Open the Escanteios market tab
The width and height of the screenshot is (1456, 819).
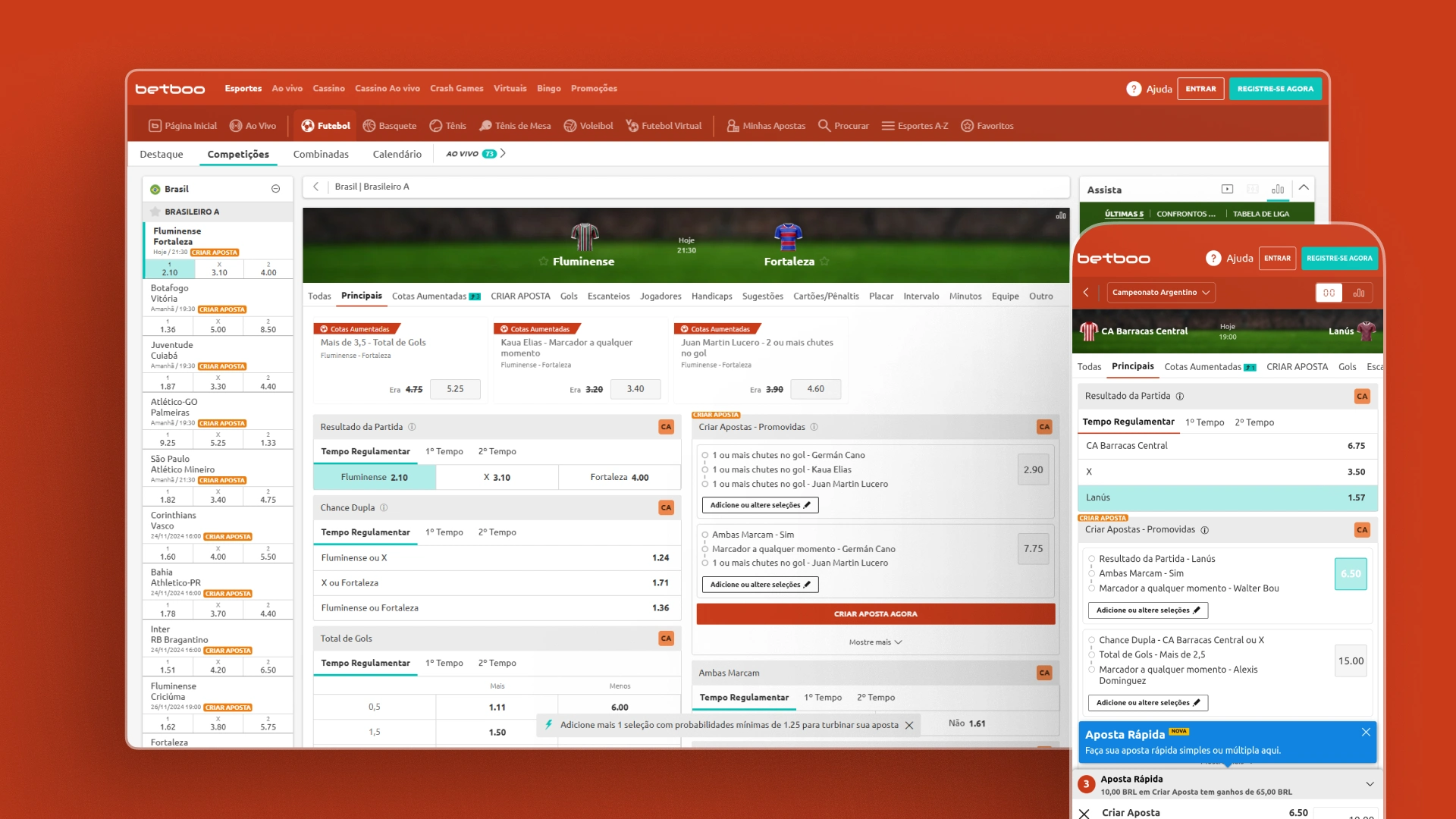[x=608, y=297]
